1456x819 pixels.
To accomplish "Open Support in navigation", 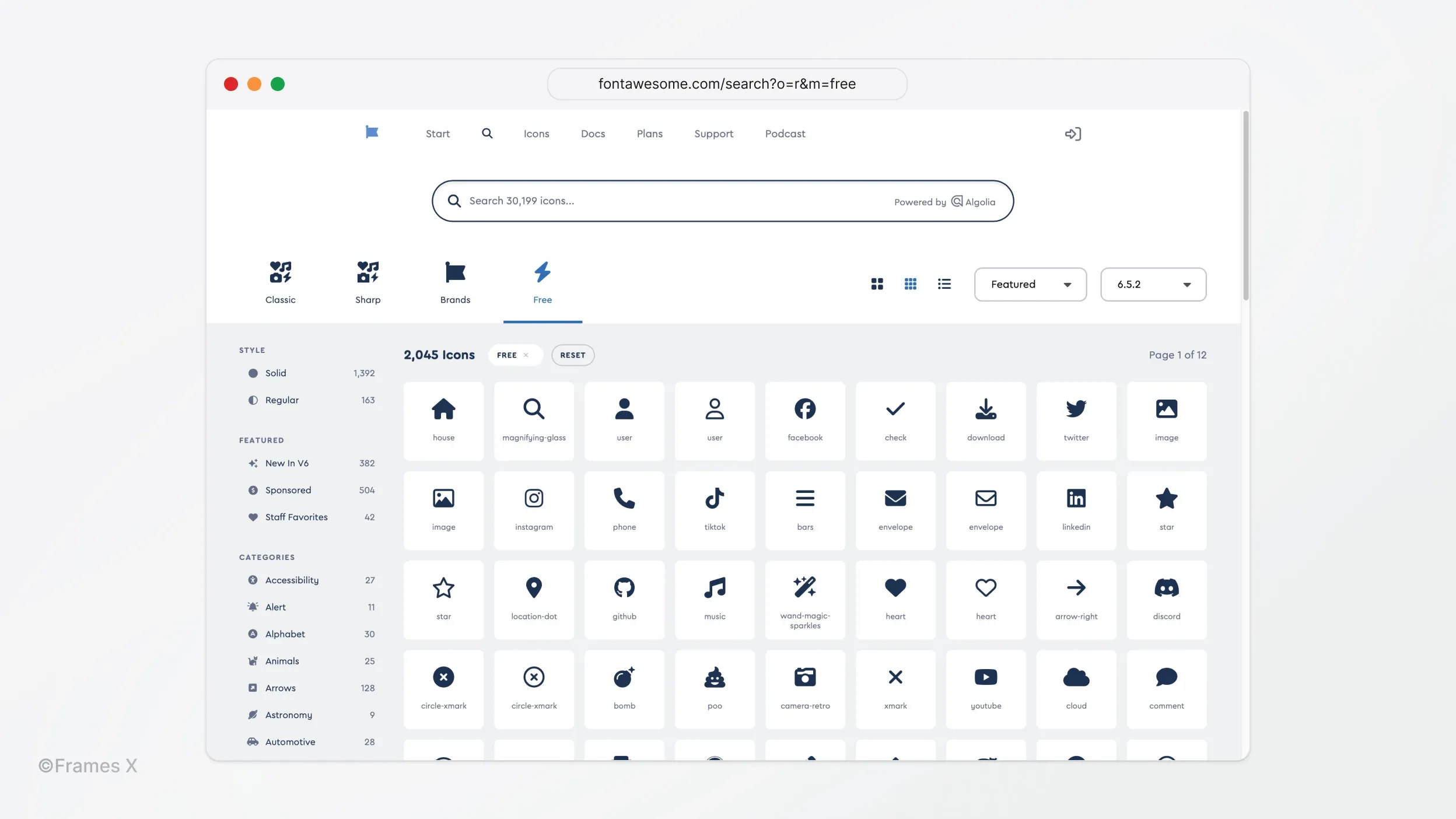I will click(713, 134).
